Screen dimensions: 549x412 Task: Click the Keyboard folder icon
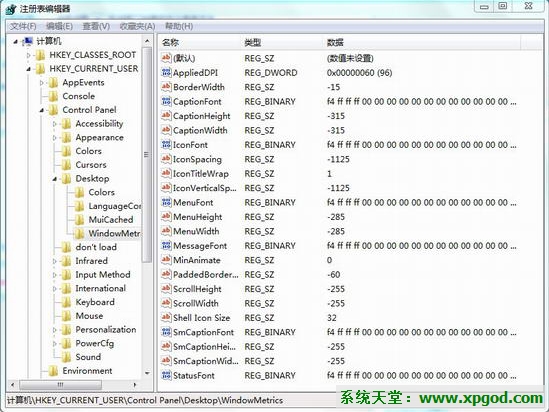click(67, 302)
